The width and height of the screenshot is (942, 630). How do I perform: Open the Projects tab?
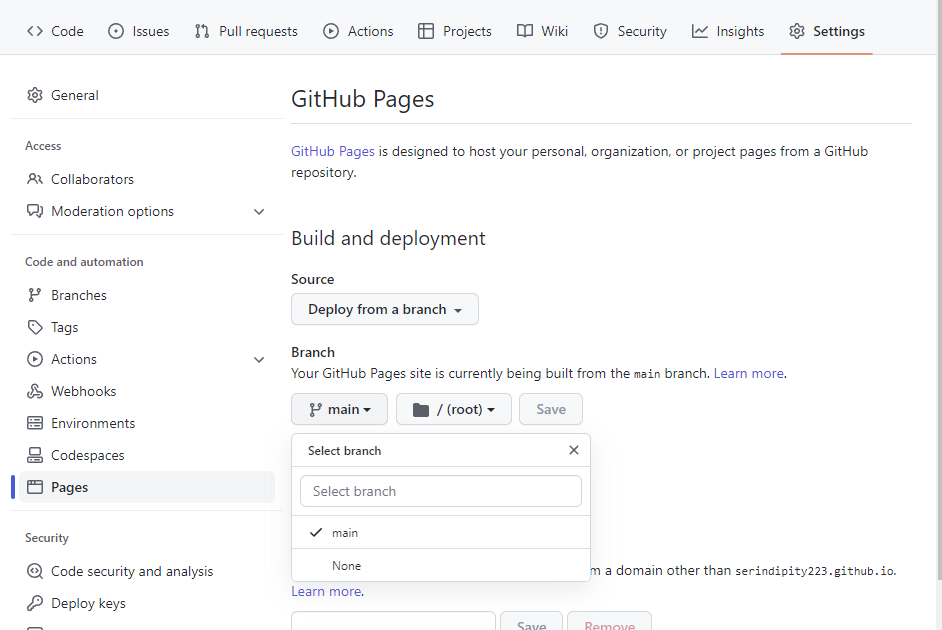tap(455, 31)
